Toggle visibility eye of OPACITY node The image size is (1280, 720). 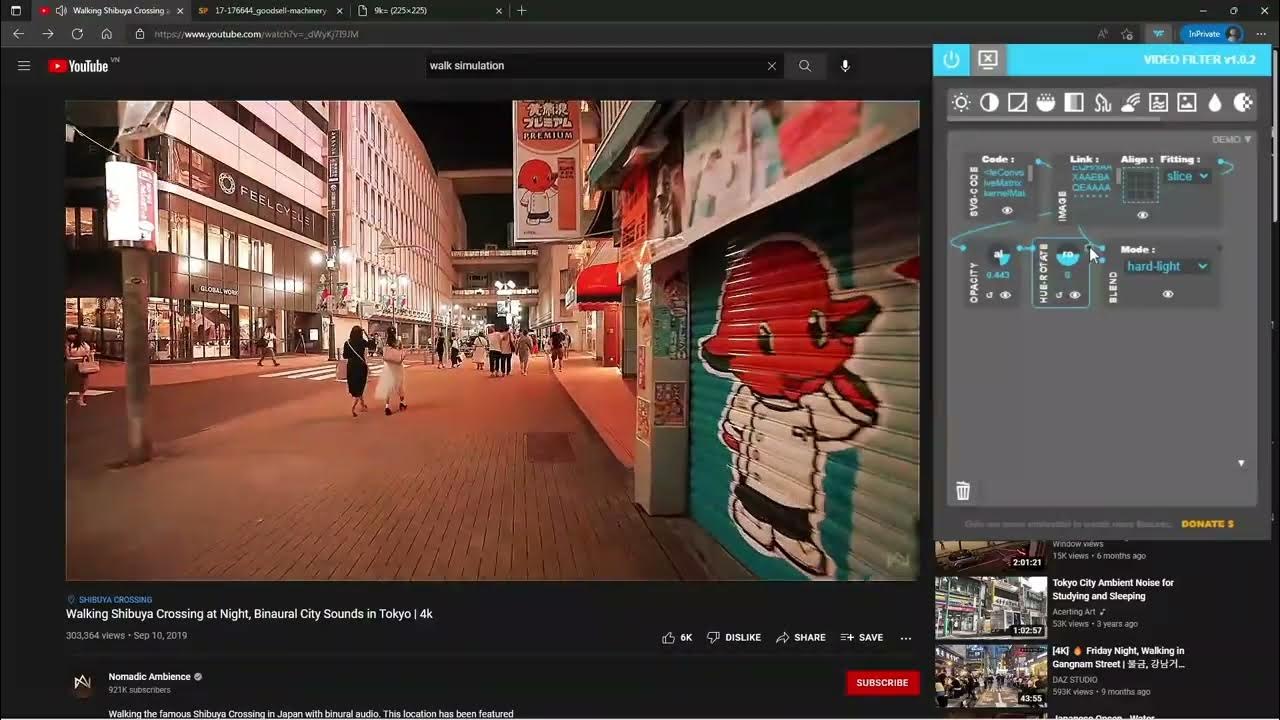[x=1006, y=295]
